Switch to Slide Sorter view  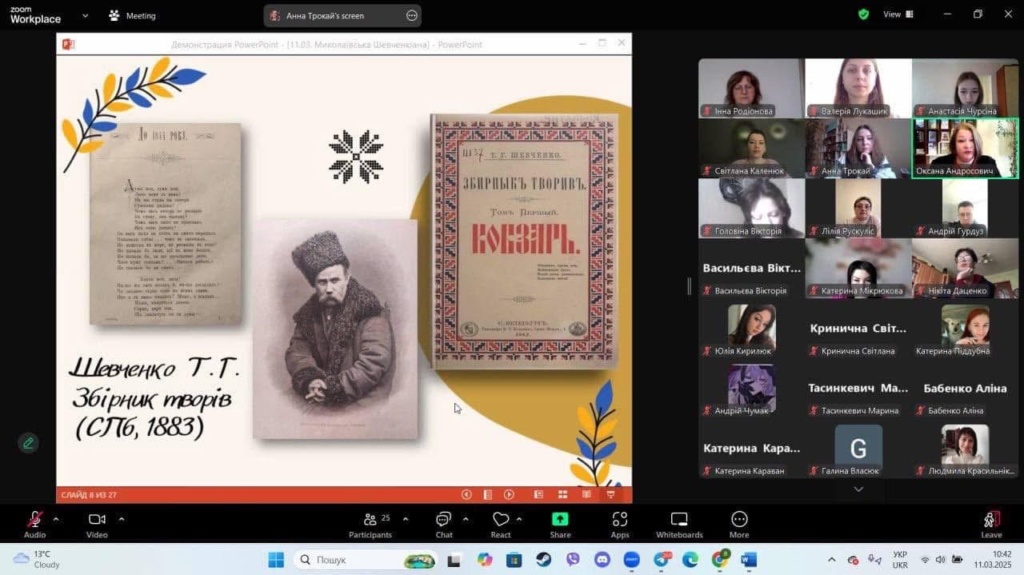point(563,495)
